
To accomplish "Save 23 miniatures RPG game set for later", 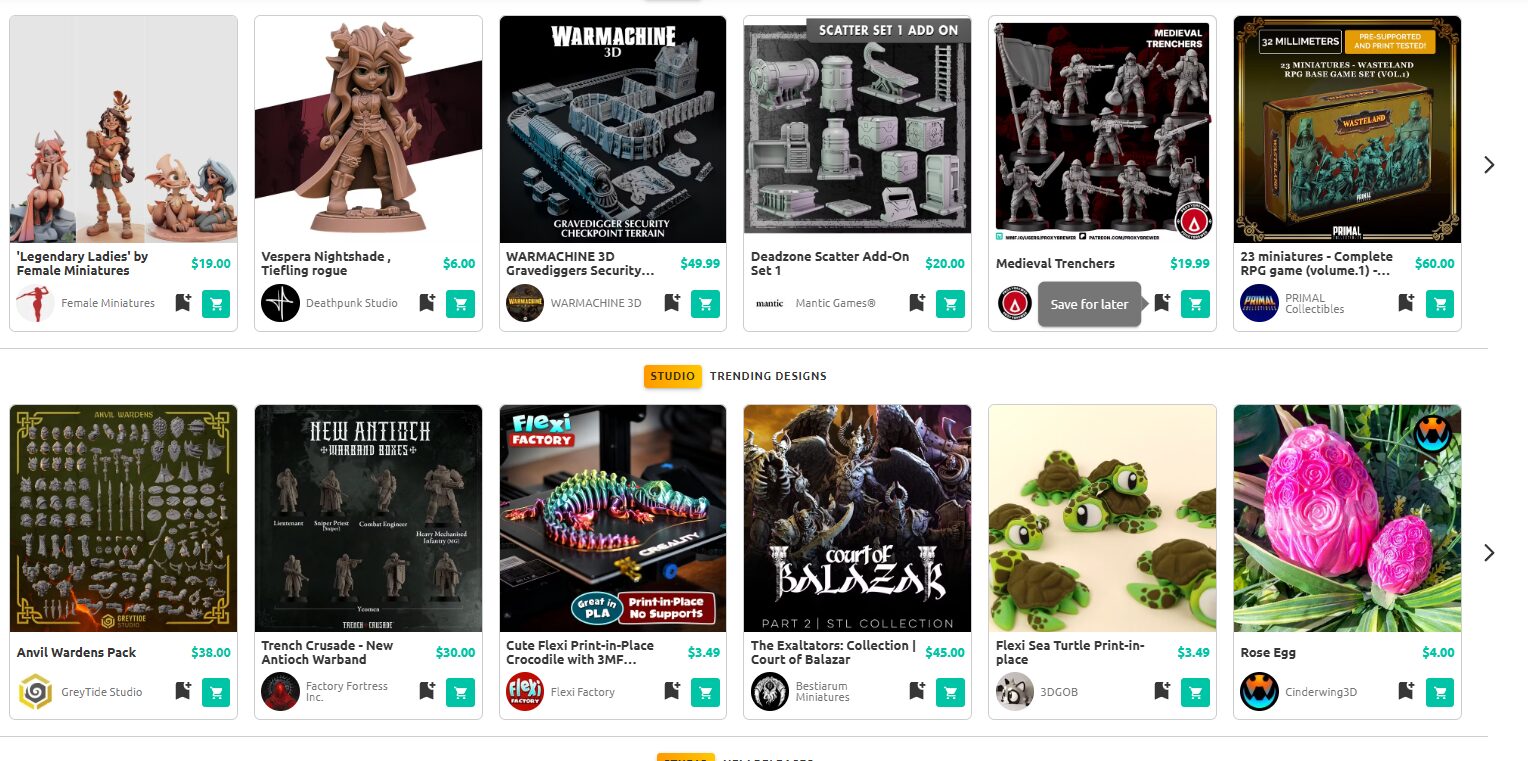I will [x=1407, y=303].
